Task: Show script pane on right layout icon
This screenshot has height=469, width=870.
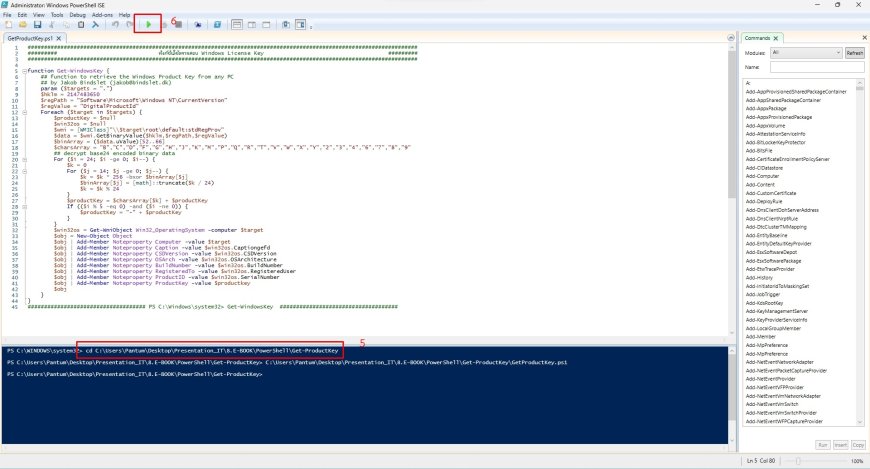Action: (251, 24)
